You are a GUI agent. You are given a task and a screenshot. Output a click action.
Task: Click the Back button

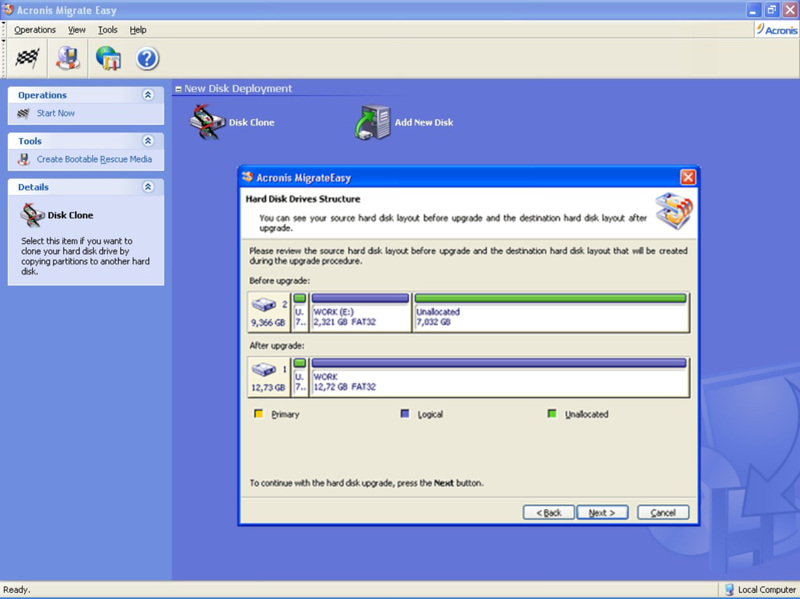coord(548,512)
